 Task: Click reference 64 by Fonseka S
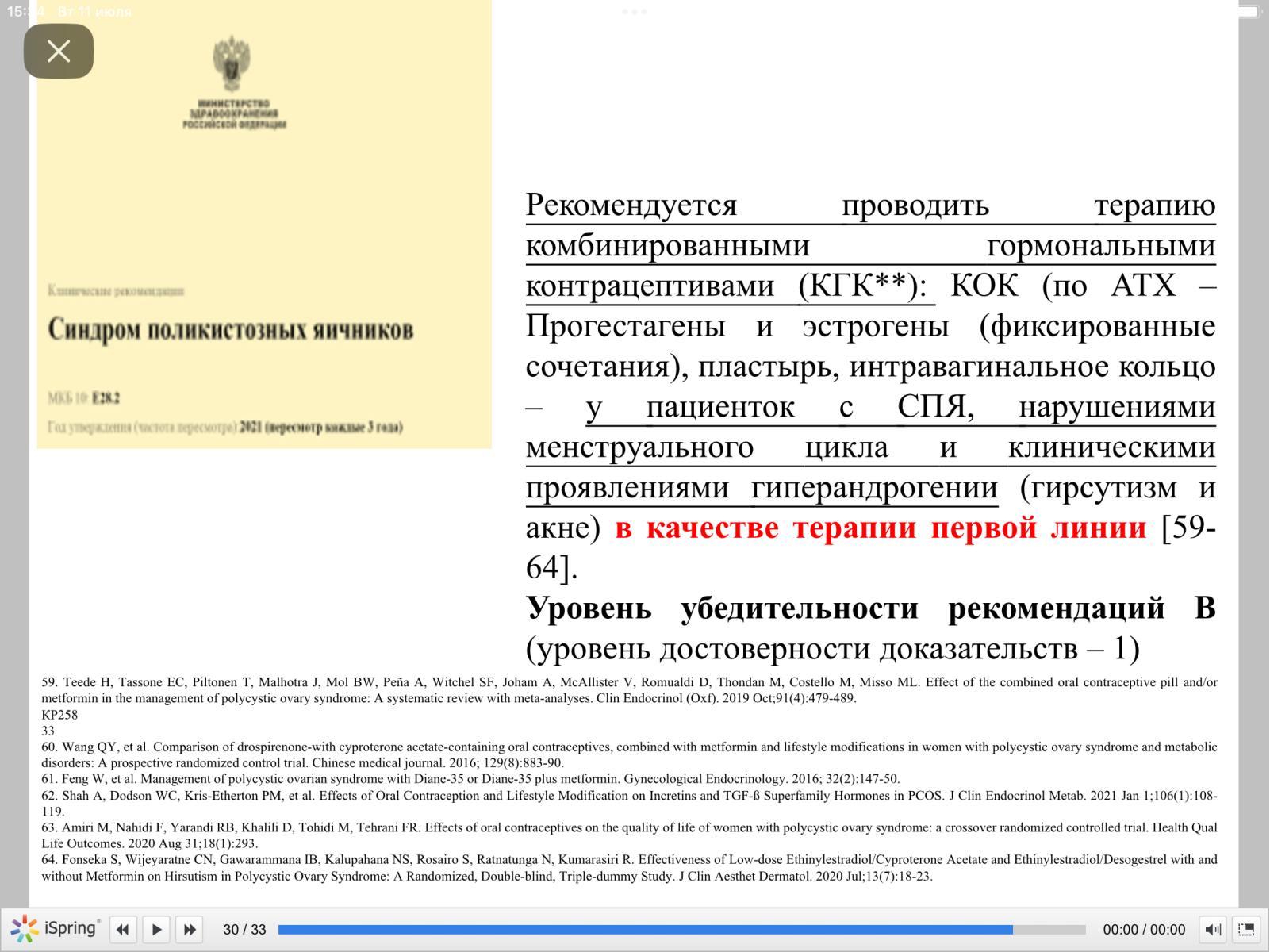click(x=629, y=868)
